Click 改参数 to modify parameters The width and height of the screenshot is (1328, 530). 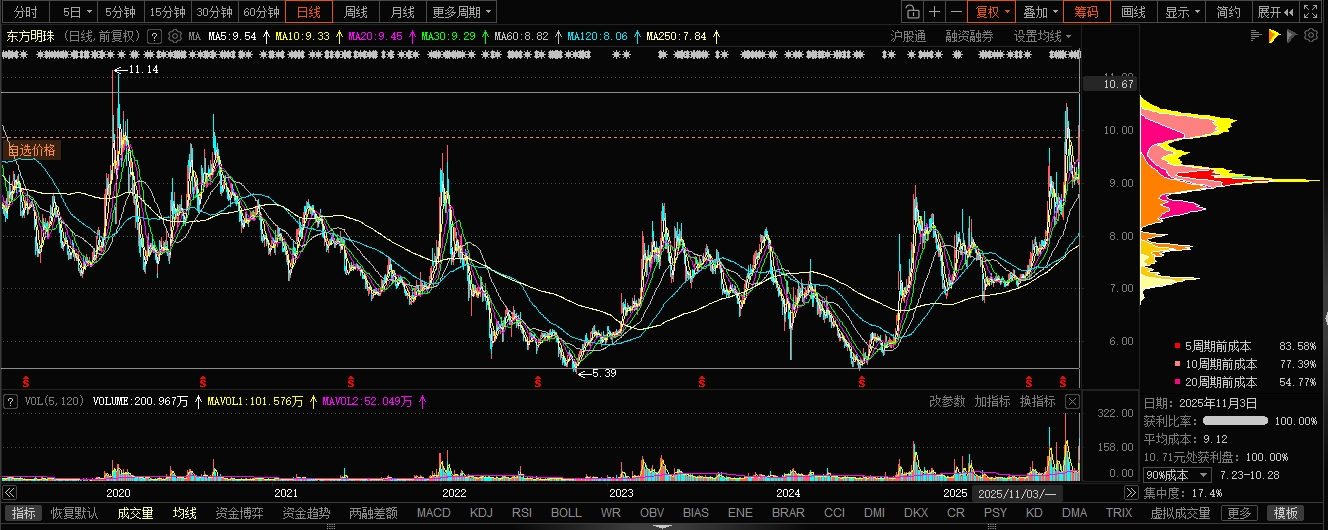[947, 401]
